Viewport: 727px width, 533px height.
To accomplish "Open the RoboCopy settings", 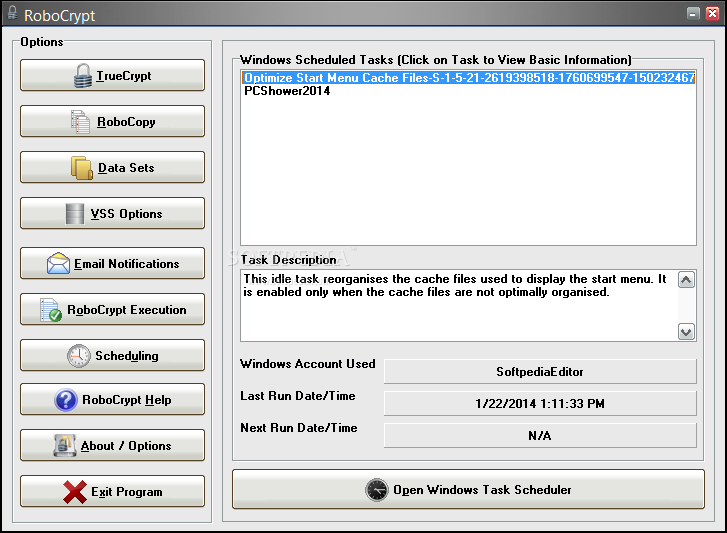I will 112,121.
